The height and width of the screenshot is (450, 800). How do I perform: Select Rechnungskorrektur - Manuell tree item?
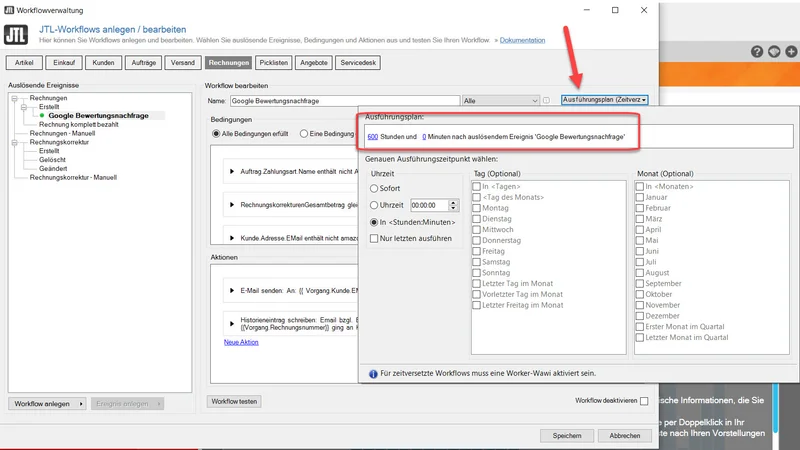(73, 178)
